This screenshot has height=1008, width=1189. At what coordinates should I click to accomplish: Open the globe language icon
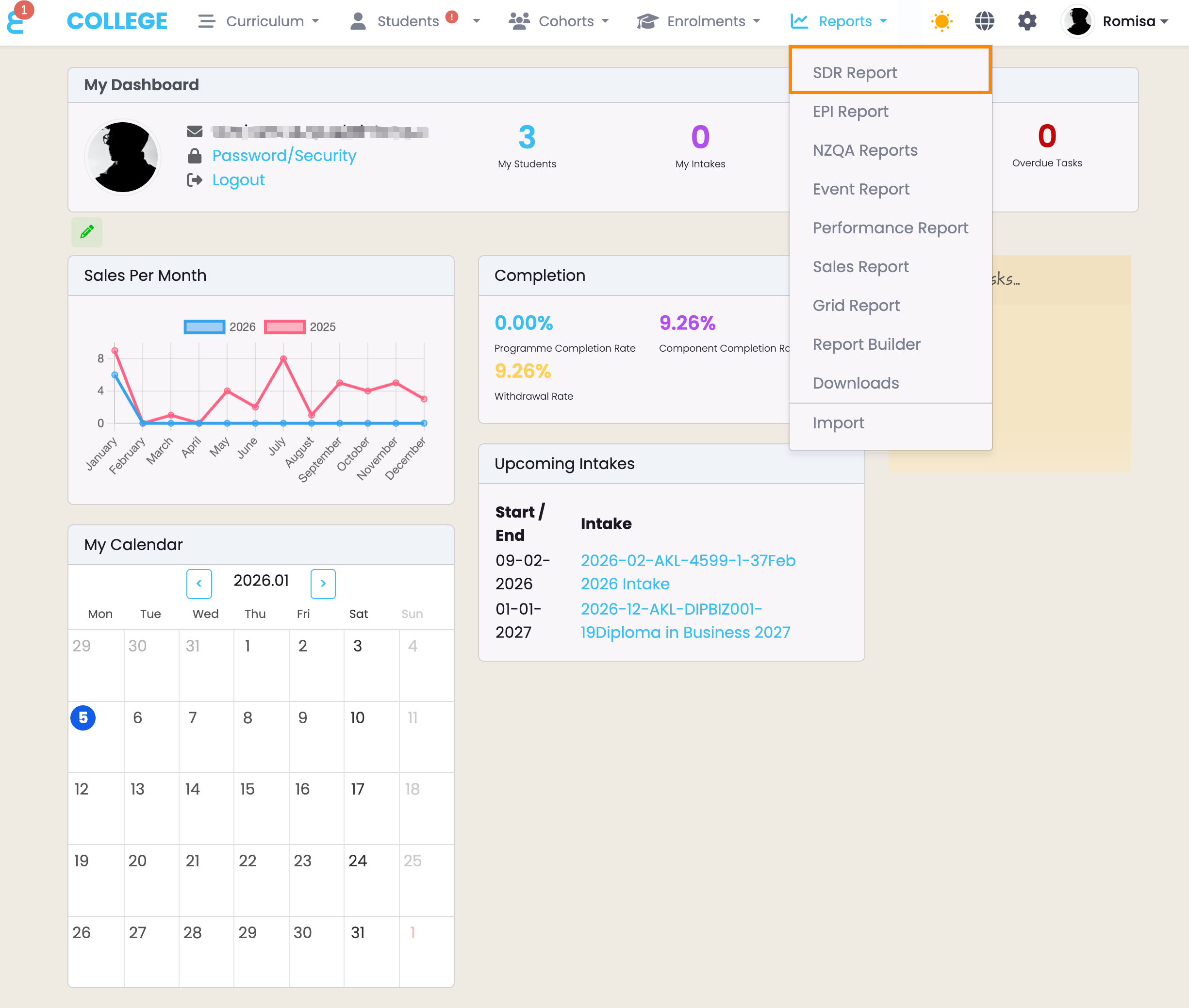[x=984, y=22]
